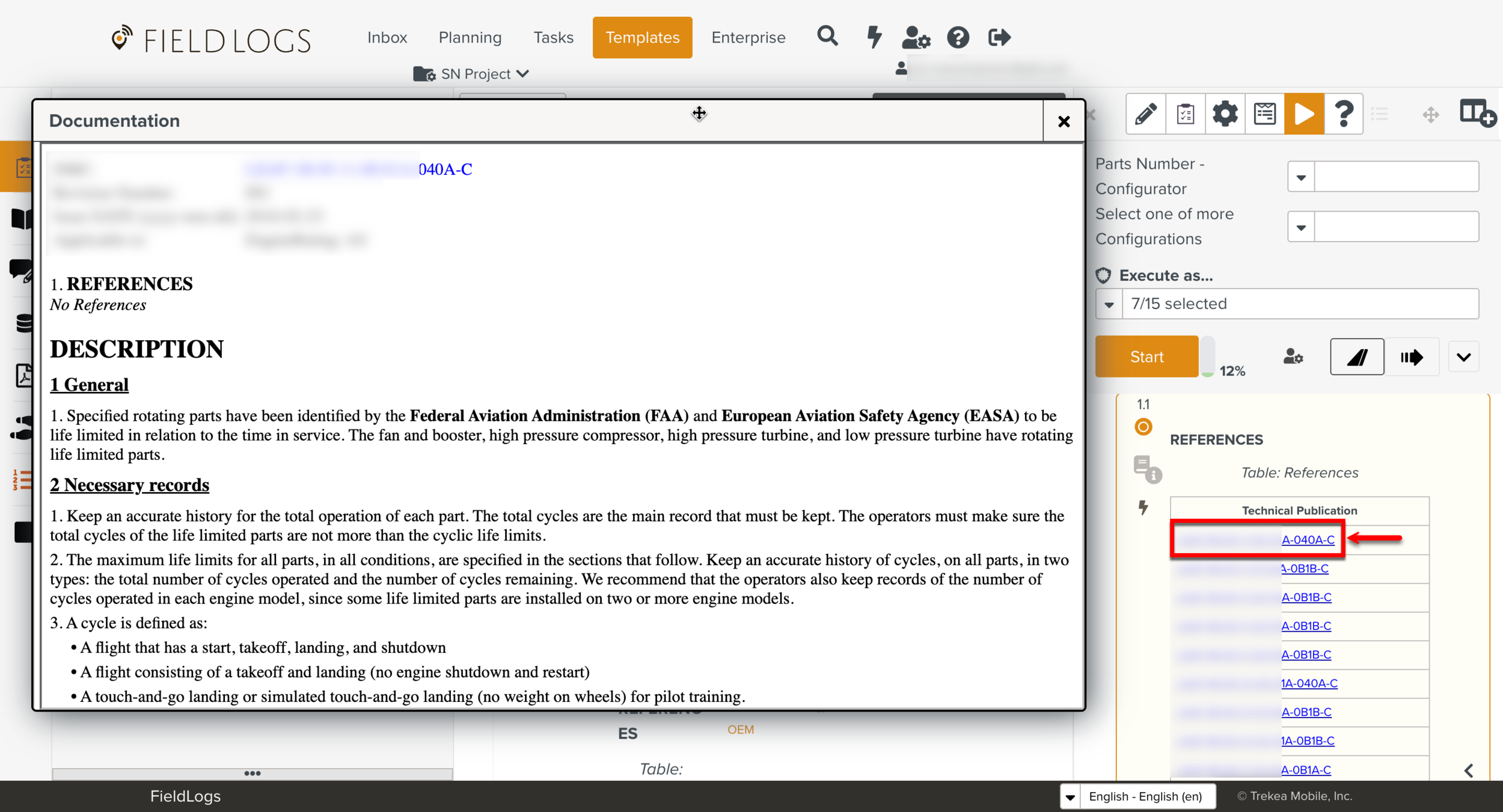Click the lightning bolt icon in header
This screenshot has height=812, width=1503.
pyautogui.click(x=874, y=37)
